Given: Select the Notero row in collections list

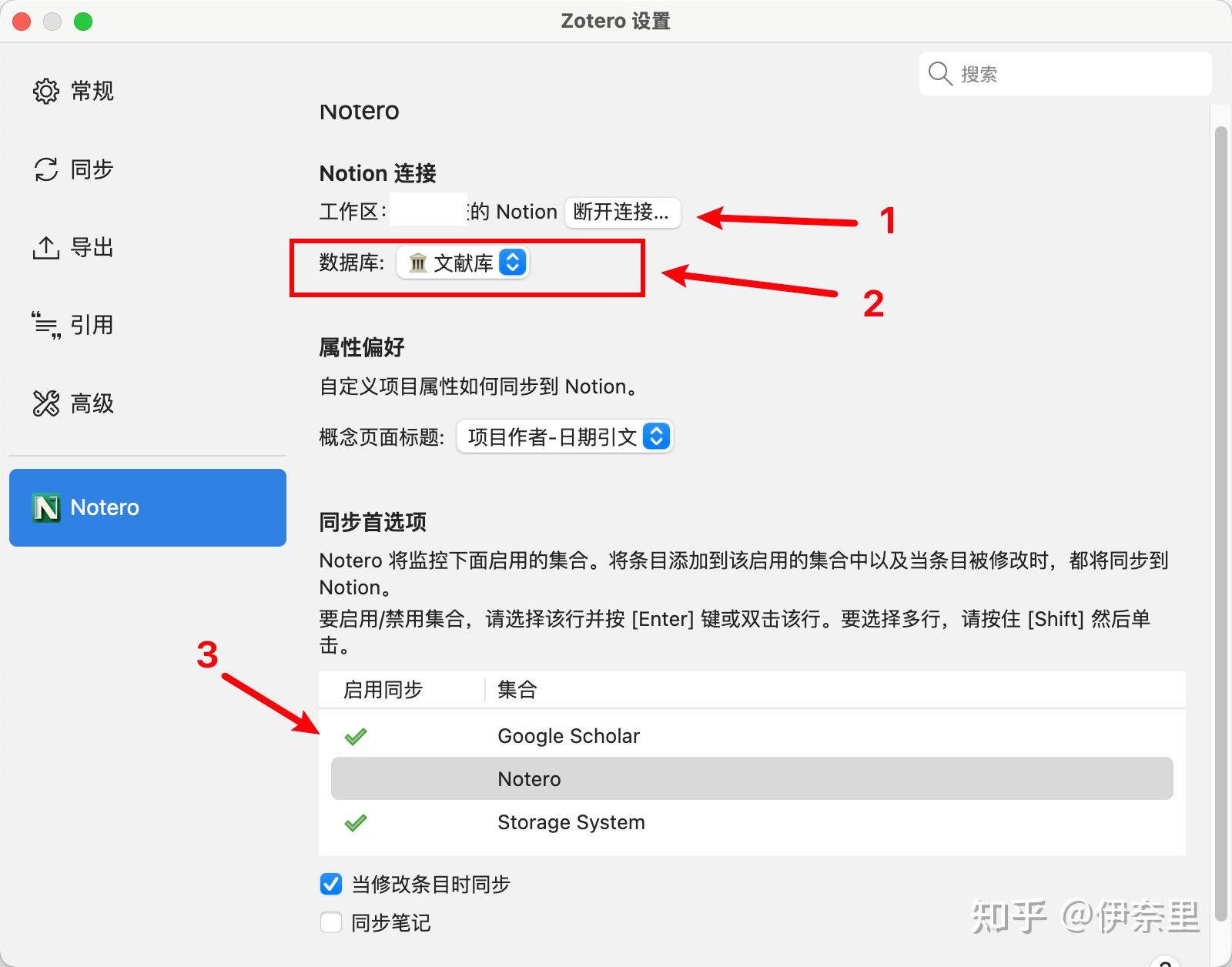Looking at the screenshot, I should (528, 778).
